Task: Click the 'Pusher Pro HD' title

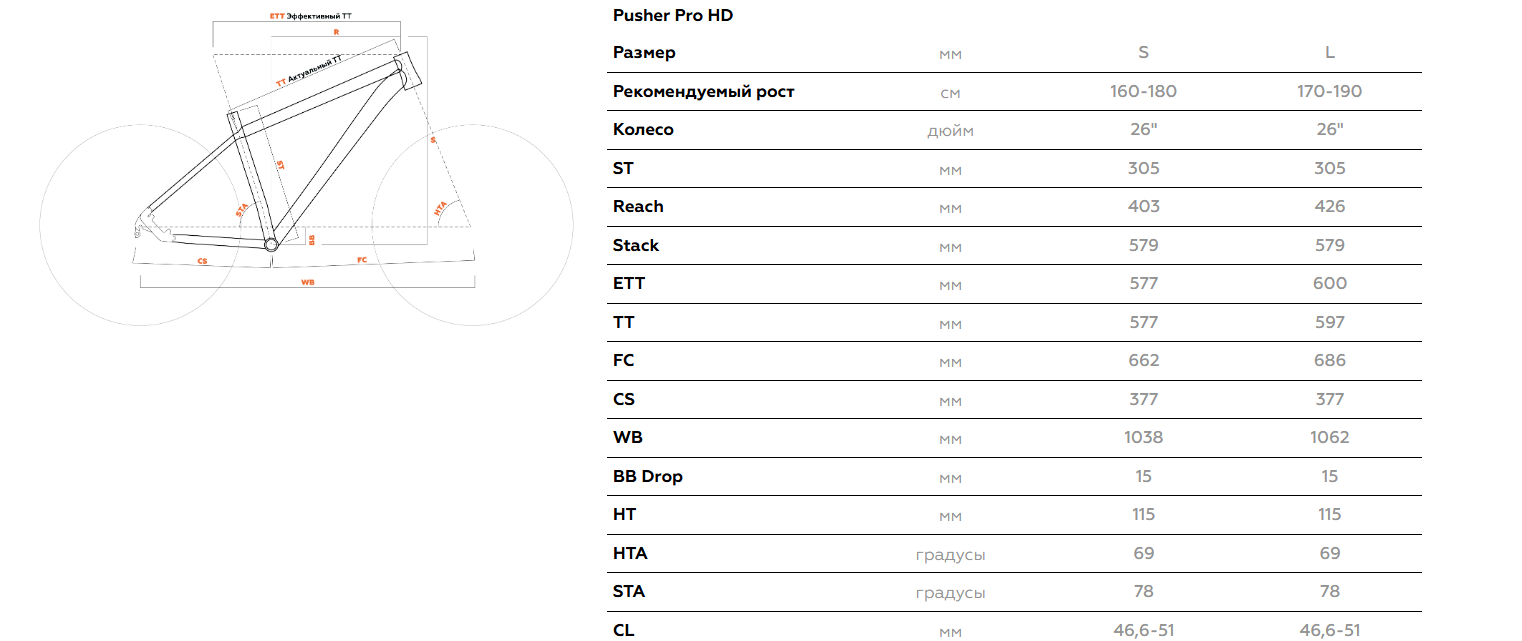Action: [x=673, y=16]
